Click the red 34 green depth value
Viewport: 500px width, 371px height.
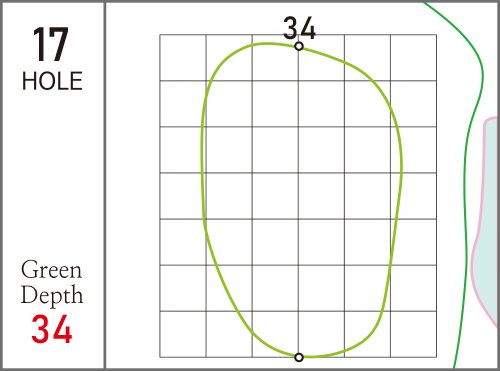tap(52, 329)
